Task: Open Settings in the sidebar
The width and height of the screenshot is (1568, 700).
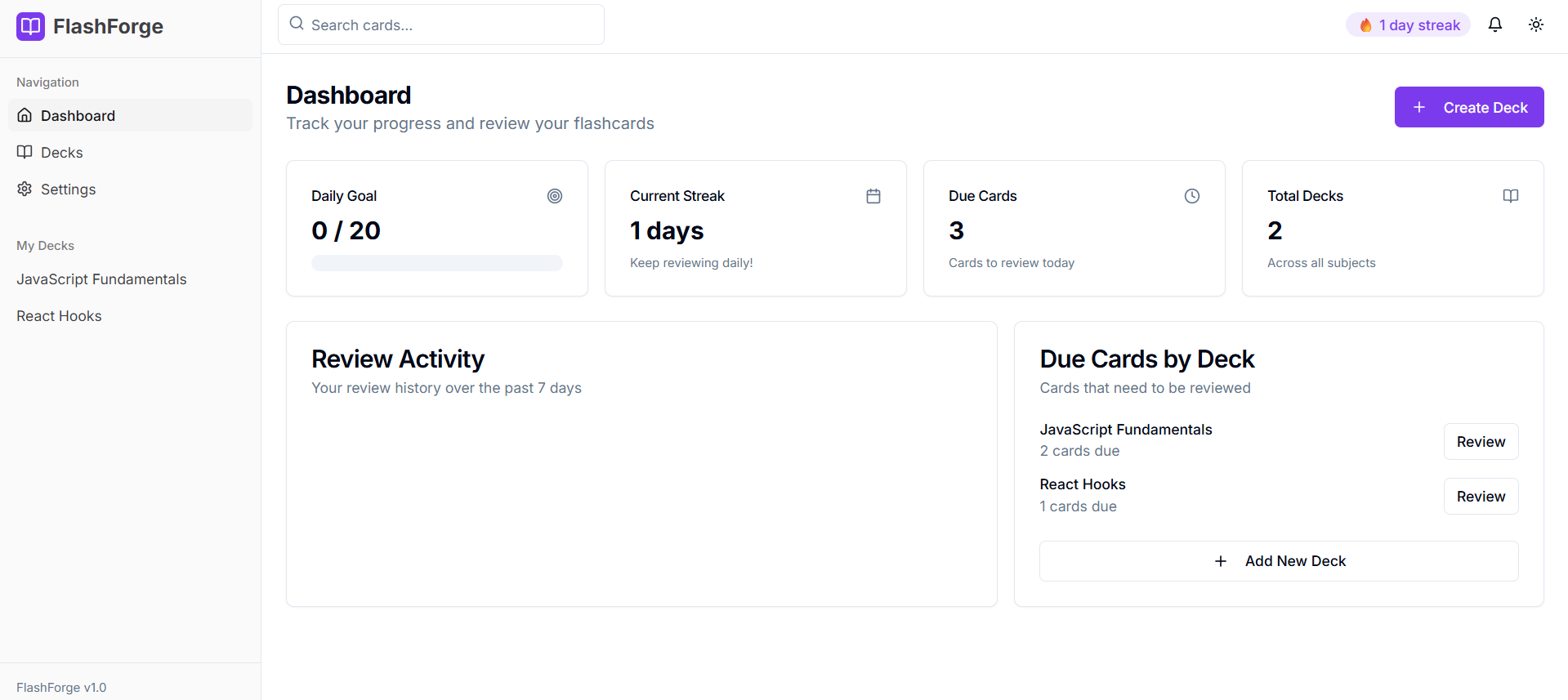Action: click(x=68, y=189)
